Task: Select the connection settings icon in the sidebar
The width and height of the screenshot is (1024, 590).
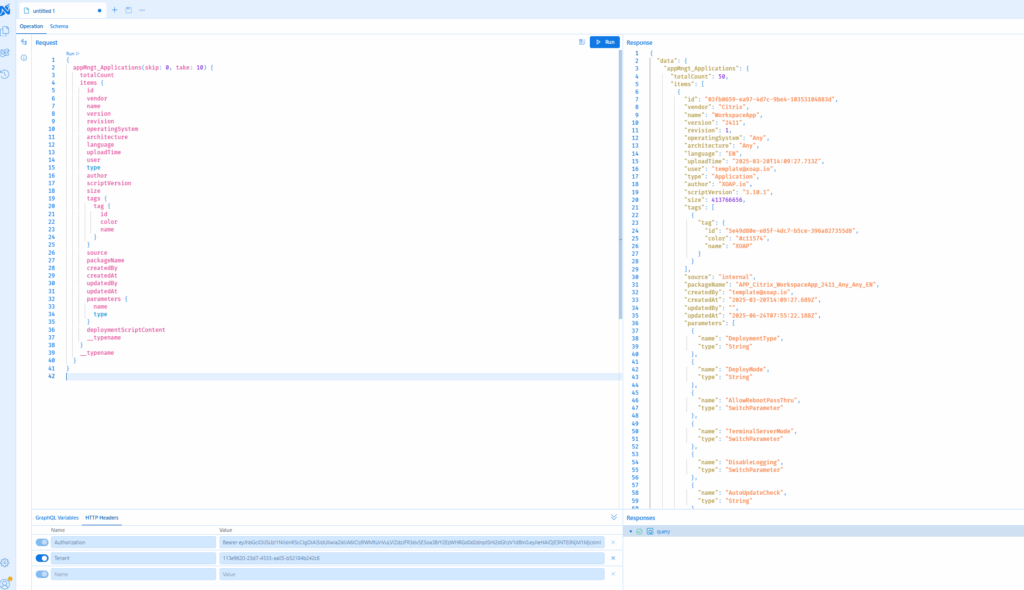Action: click(5, 51)
